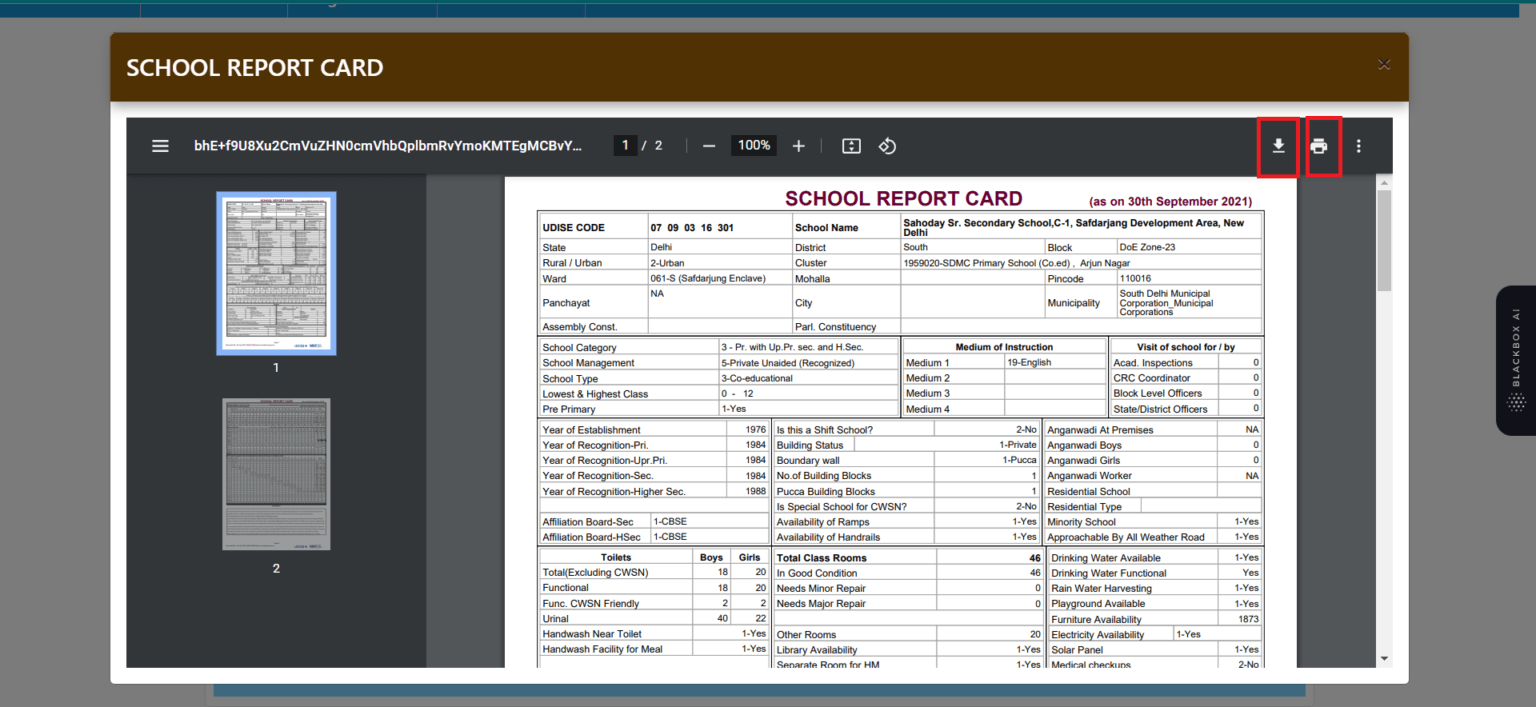Screen dimensions: 1536x707
Task: Dismiss the SCHOOL REPORT CARD dialog
Action: [x=1384, y=64]
